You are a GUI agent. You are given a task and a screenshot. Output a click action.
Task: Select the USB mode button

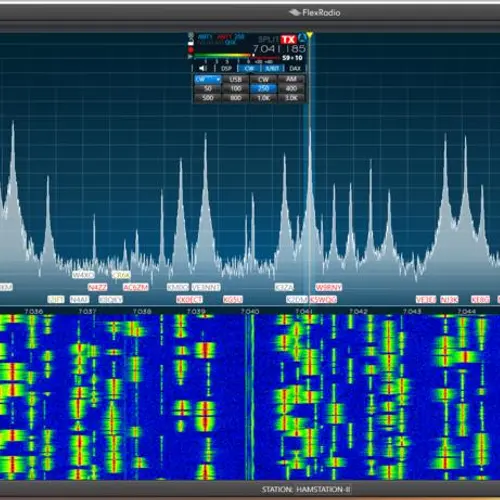(235, 79)
